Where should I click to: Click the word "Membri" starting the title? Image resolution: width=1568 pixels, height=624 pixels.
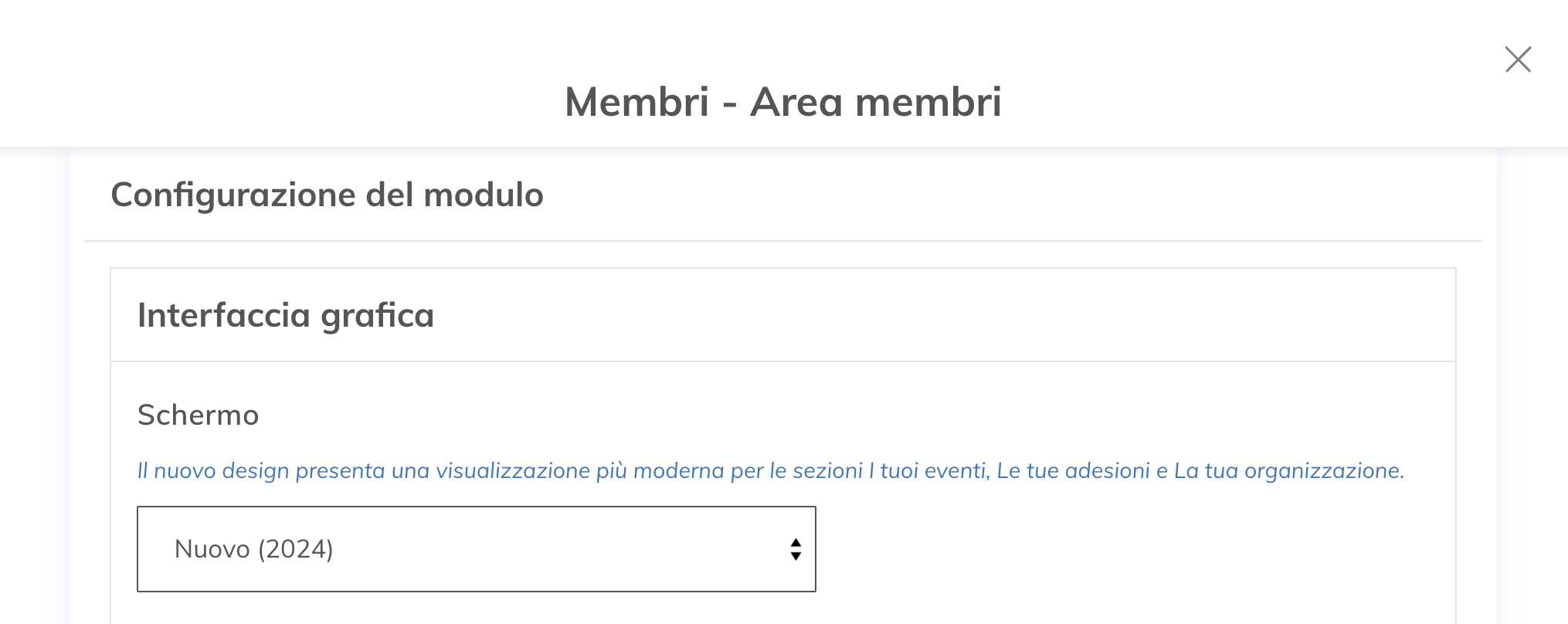(x=637, y=102)
